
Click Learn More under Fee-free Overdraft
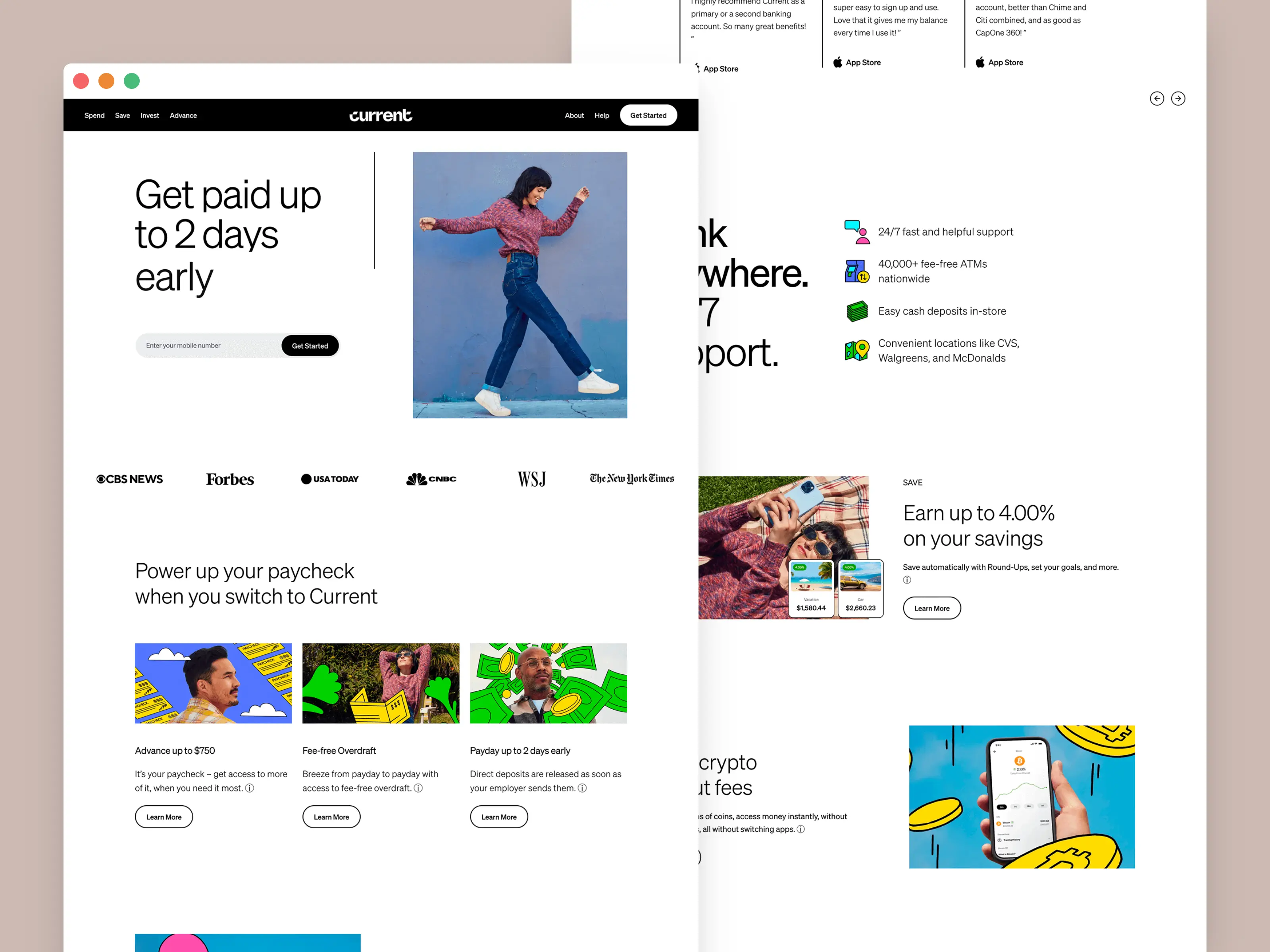(331, 817)
